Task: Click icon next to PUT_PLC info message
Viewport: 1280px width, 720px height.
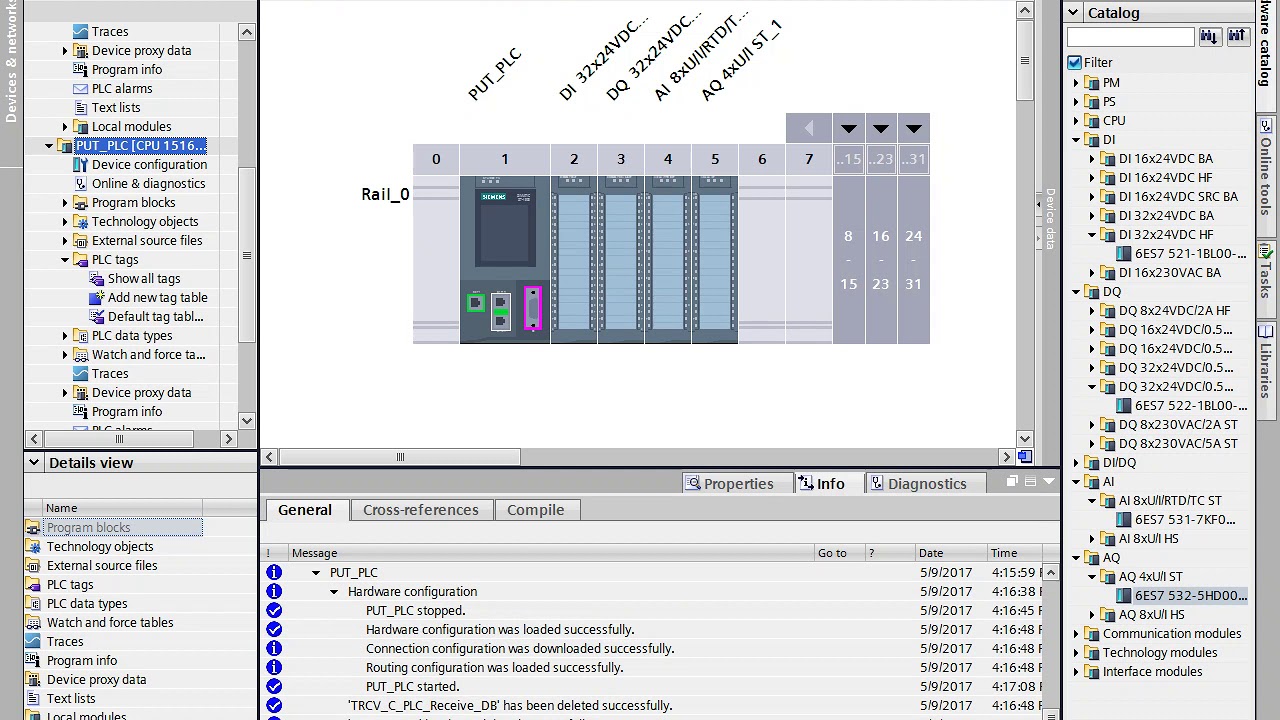Action: tap(274, 572)
